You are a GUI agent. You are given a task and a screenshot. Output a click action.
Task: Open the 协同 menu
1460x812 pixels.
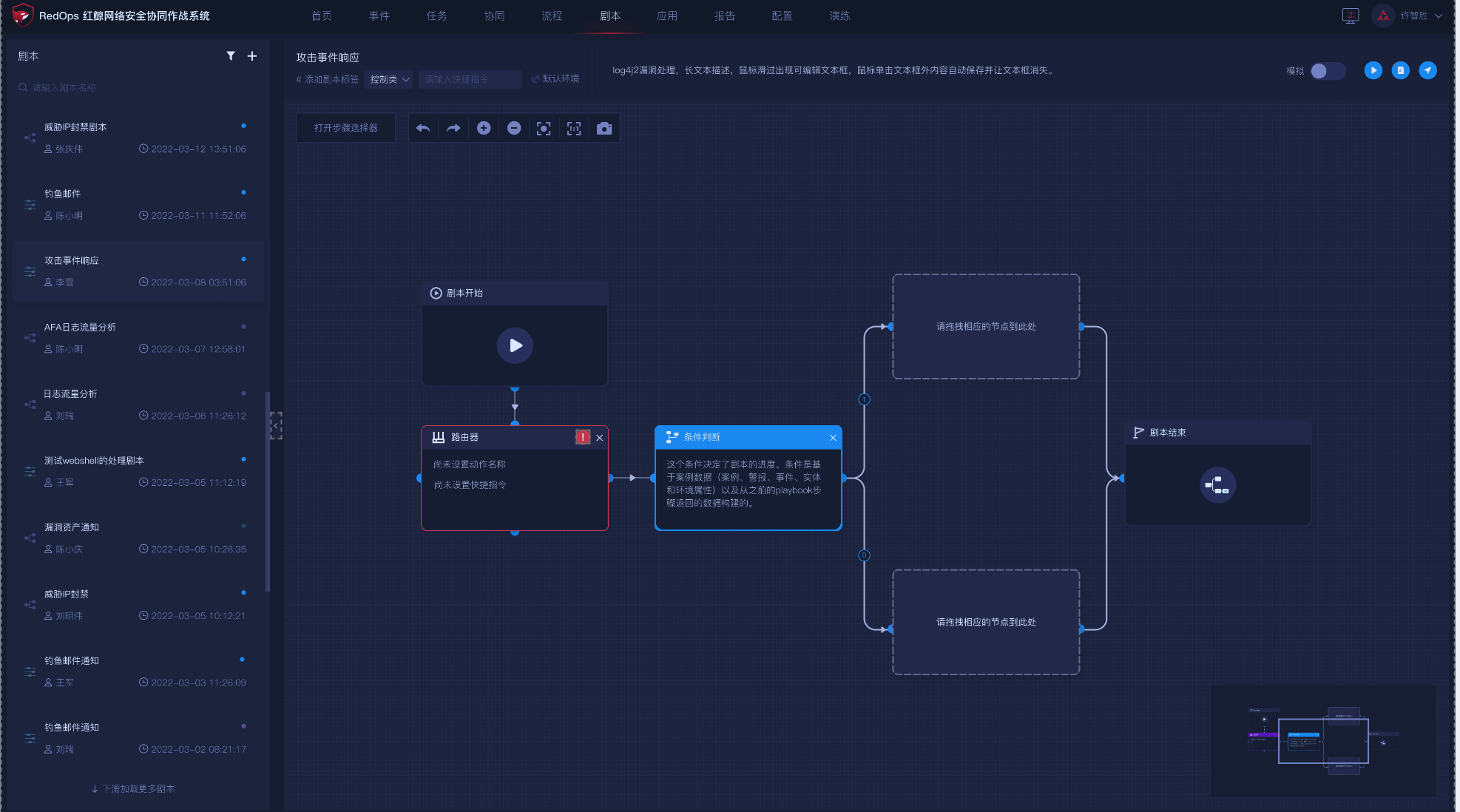tap(495, 16)
